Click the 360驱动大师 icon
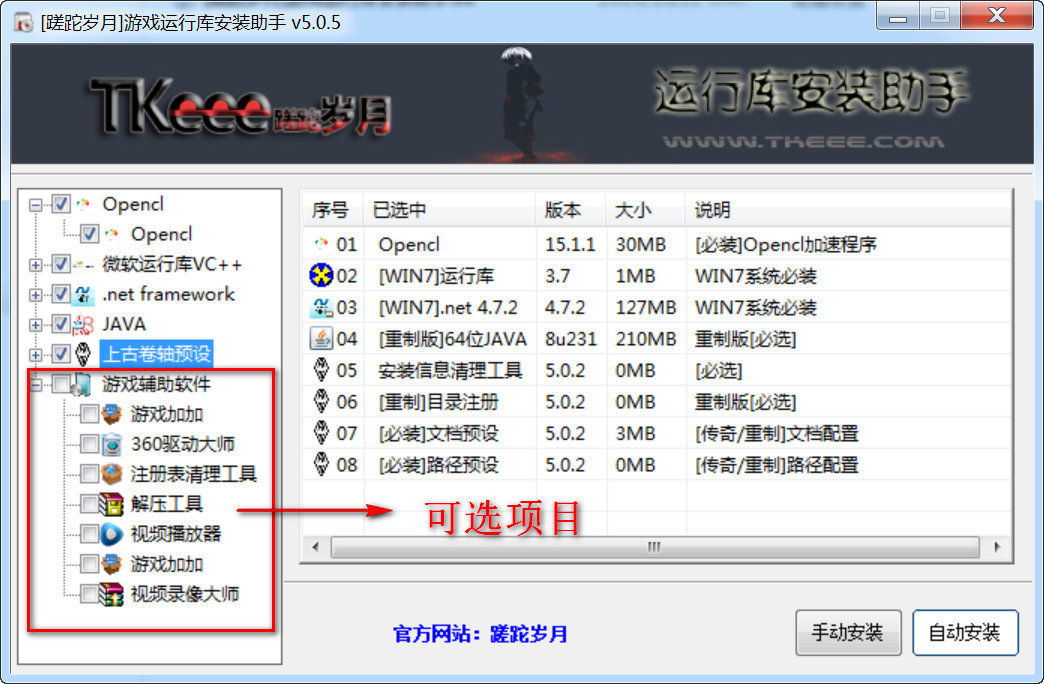The width and height of the screenshot is (1044, 684). [114, 444]
